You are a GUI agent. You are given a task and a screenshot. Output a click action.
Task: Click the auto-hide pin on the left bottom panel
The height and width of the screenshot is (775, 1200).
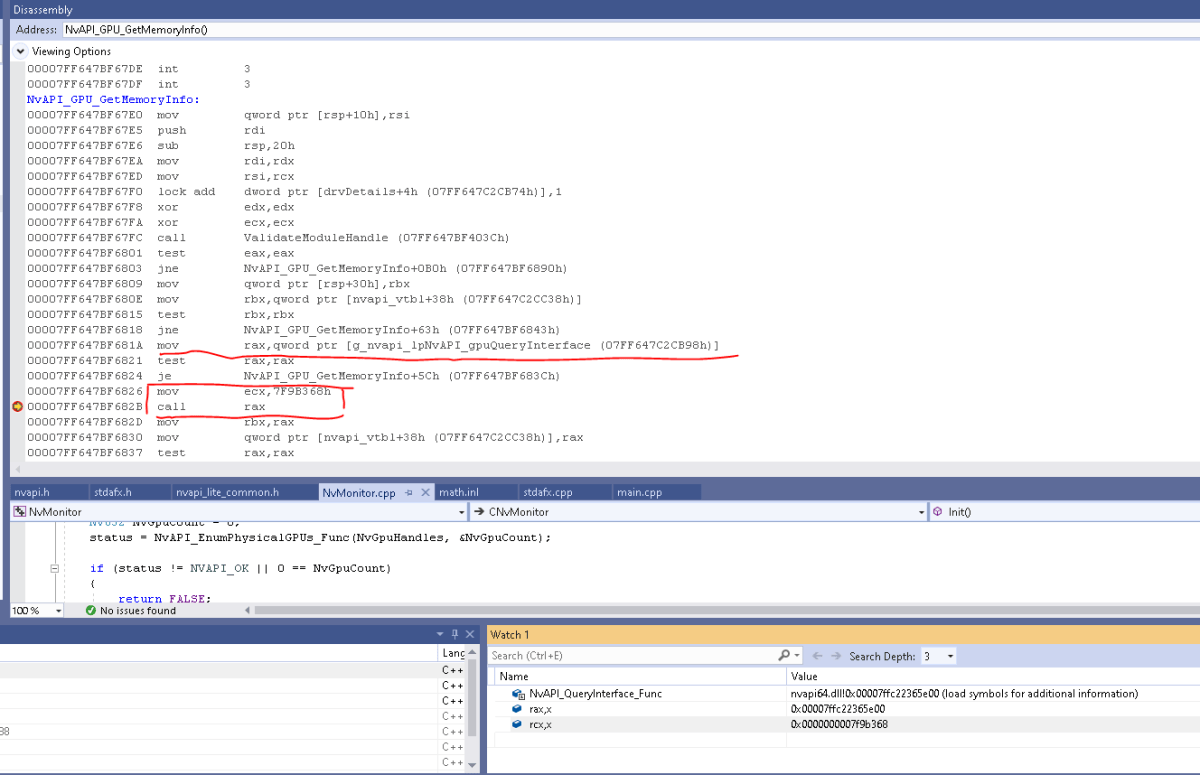click(453, 634)
